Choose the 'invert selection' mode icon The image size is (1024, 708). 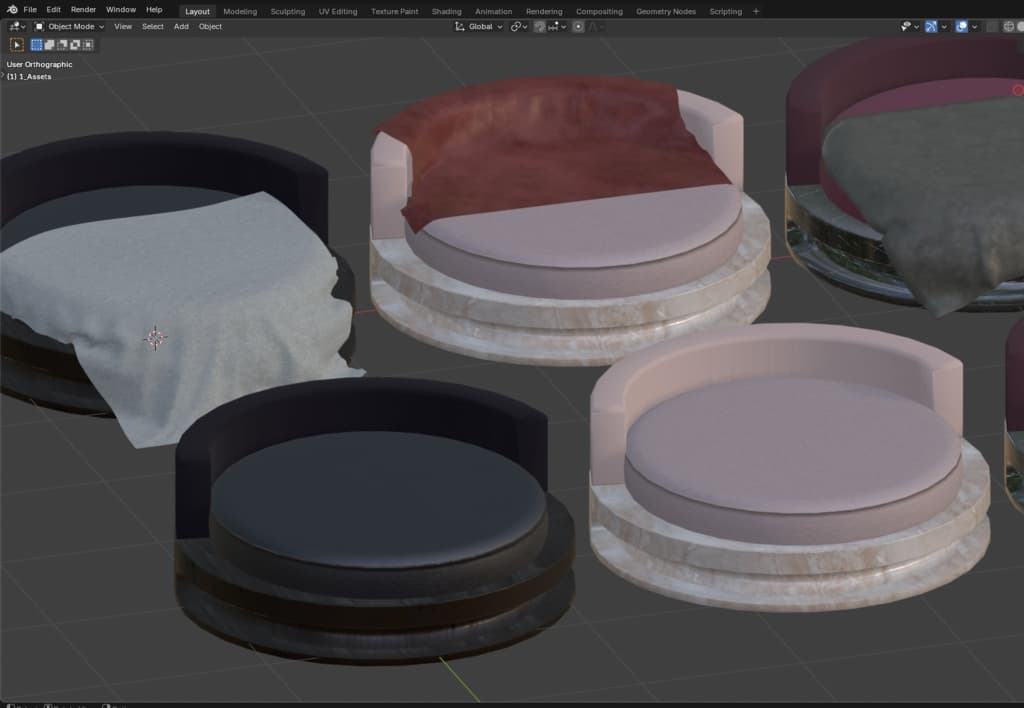click(x=76, y=44)
